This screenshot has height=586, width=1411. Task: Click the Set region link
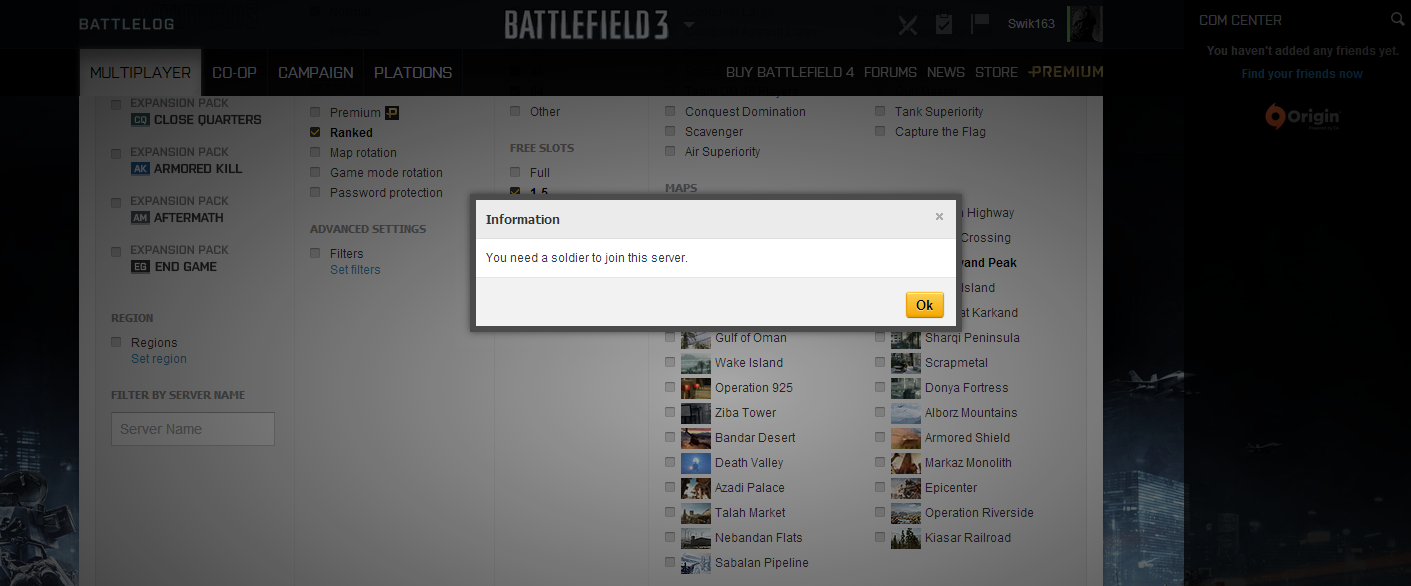coord(159,359)
